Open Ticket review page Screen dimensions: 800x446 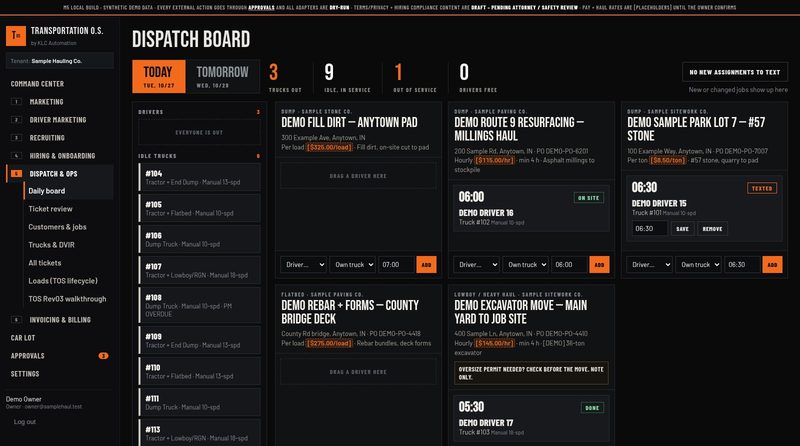point(50,209)
